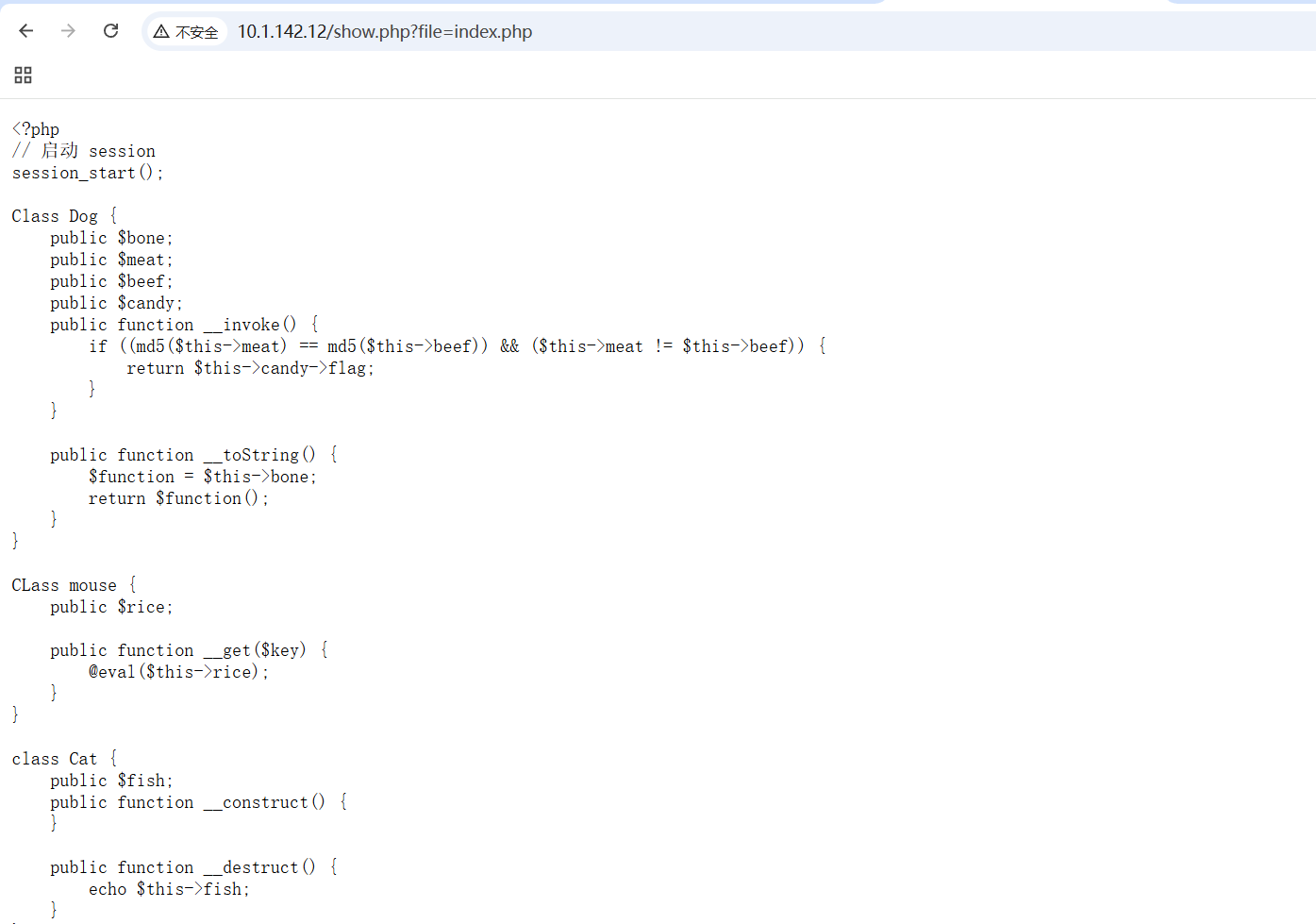Click the browser forward arrow
The height and width of the screenshot is (924, 1316).
coord(68,31)
